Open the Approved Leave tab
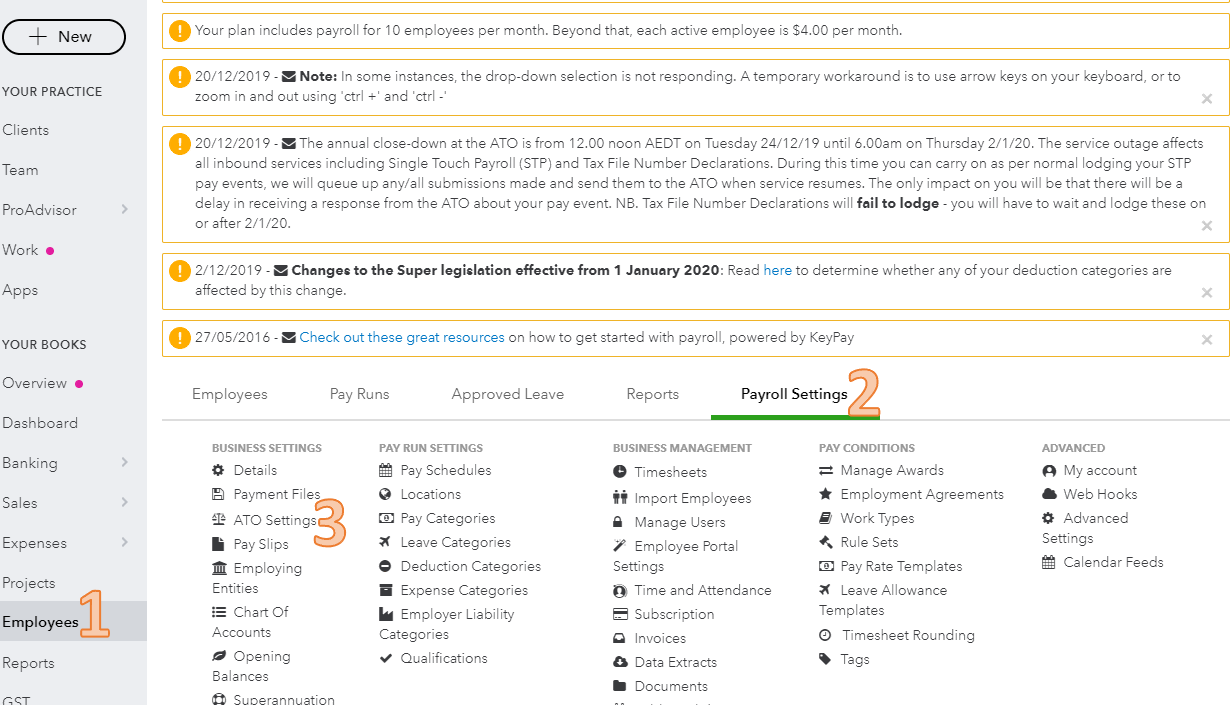1231x705 pixels. (x=508, y=394)
